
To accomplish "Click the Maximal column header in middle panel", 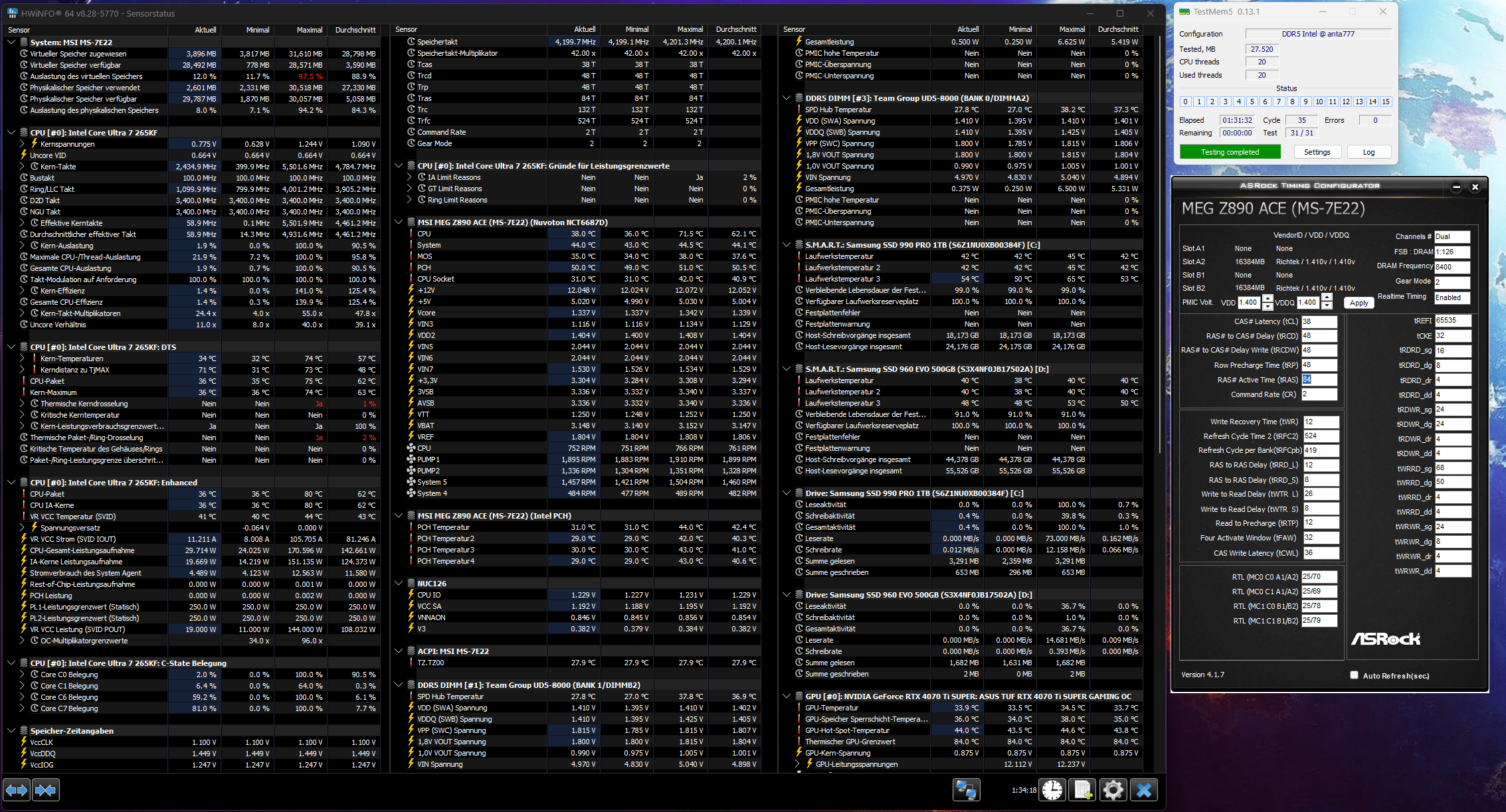I will tap(690, 29).
